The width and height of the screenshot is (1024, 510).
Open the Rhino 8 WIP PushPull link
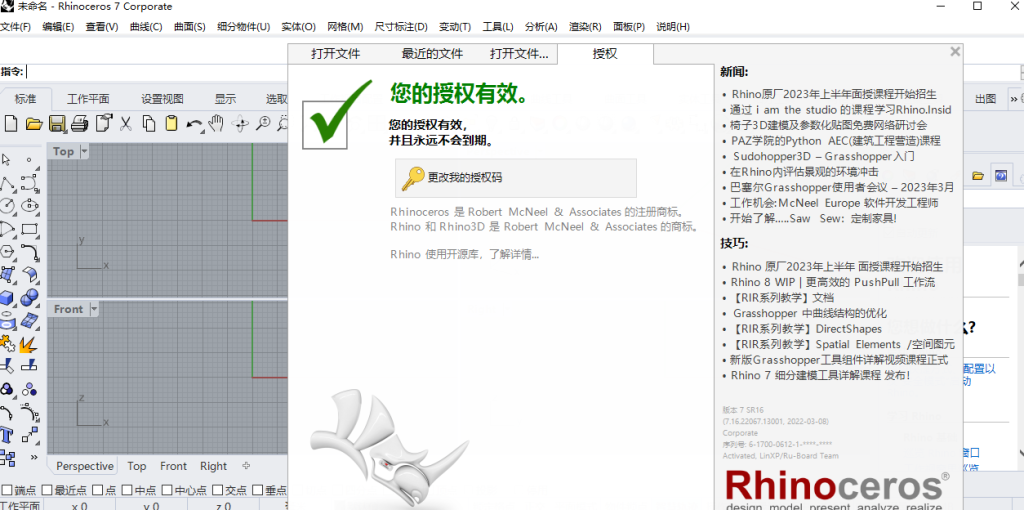(x=833, y=282)
